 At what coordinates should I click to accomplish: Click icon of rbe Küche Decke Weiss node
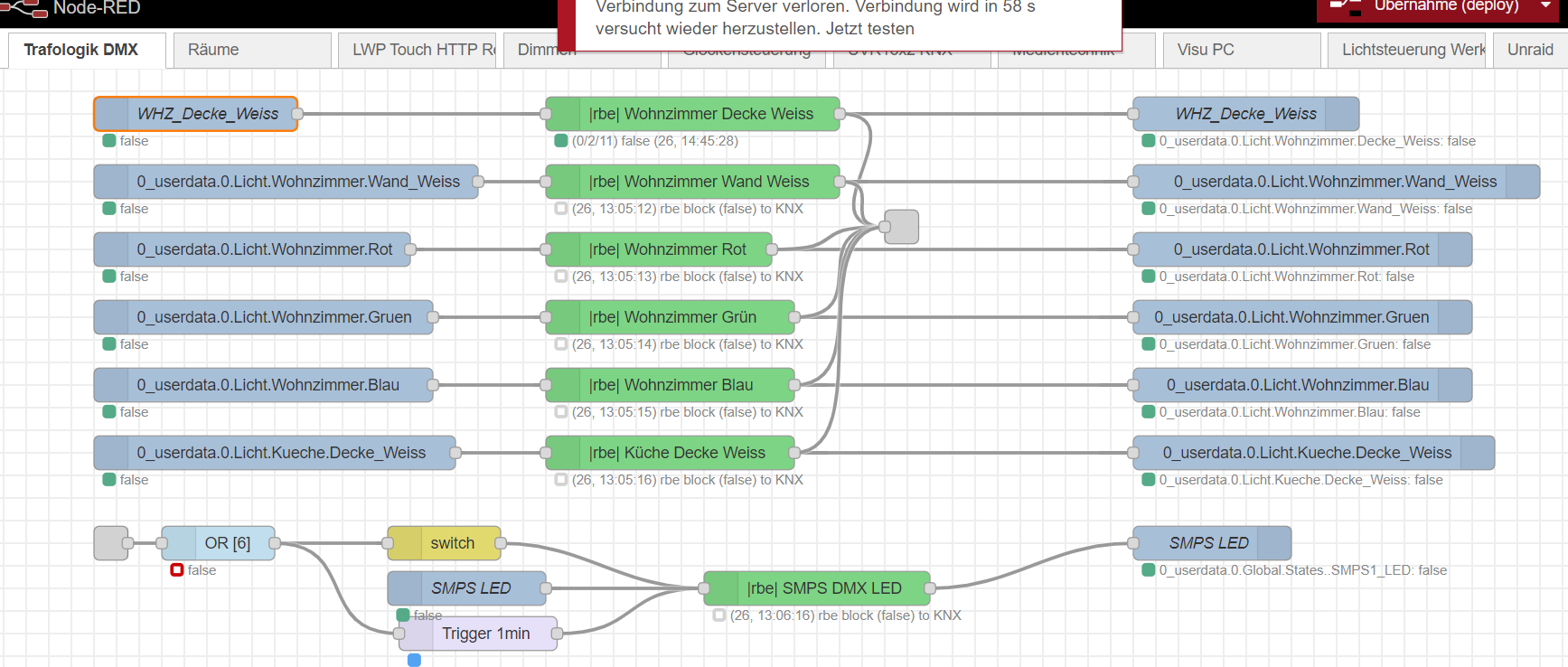coord(563,453)
